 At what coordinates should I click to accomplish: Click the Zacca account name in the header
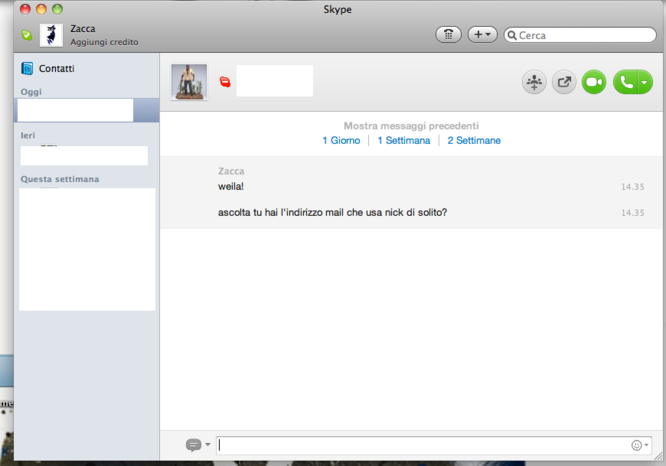(x=83, y=28)
